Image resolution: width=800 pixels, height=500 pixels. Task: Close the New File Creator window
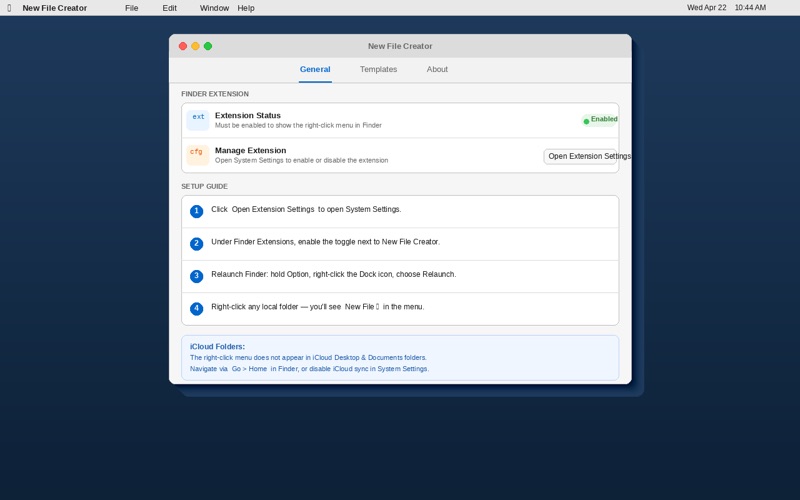tap(183, 46)
